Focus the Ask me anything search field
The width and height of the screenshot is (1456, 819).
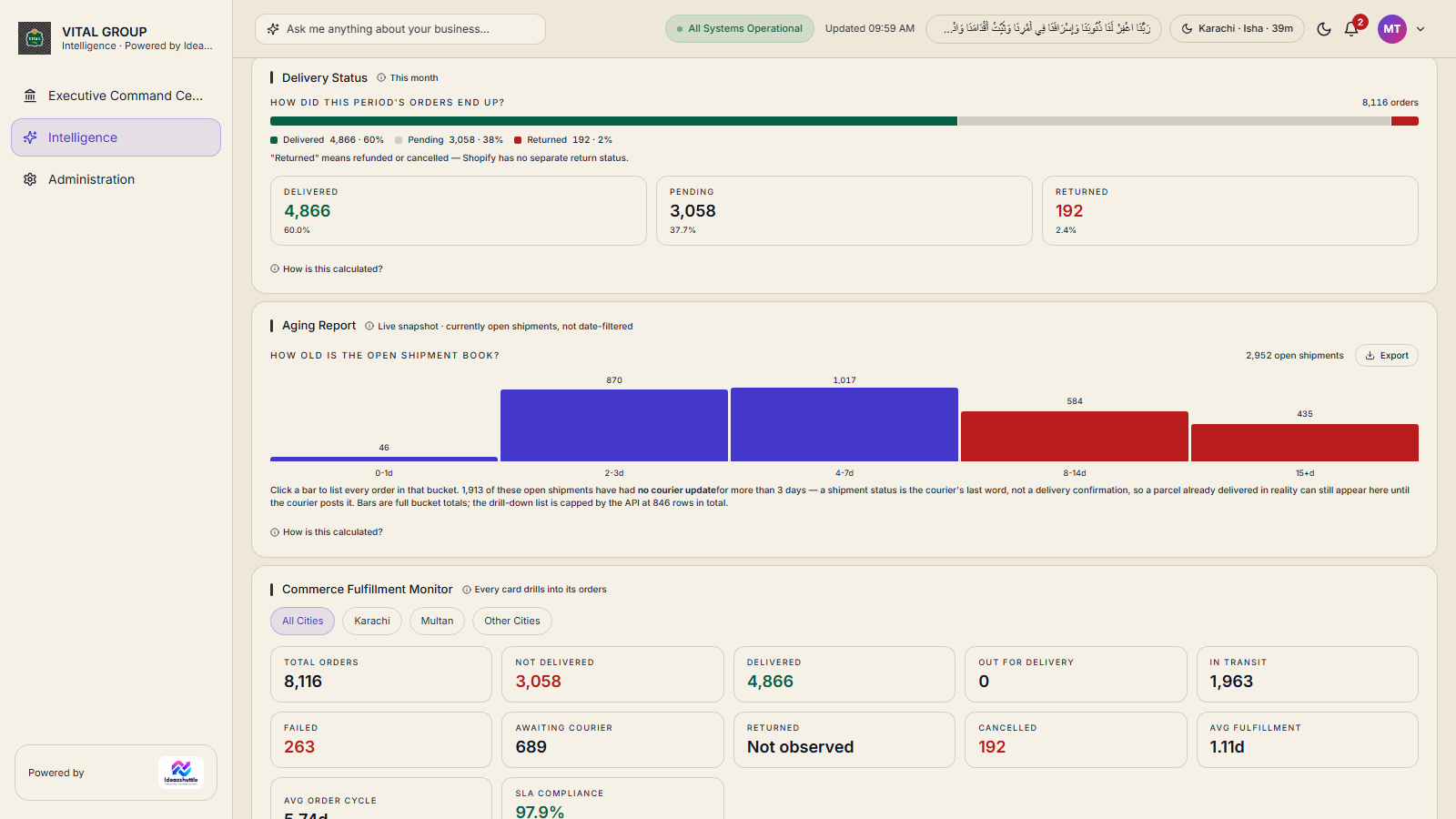[400, 29]
